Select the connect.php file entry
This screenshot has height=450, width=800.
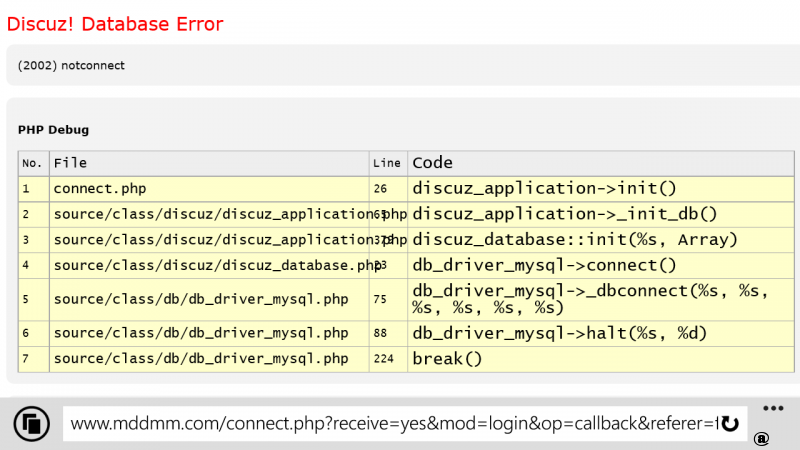point(100,188)
